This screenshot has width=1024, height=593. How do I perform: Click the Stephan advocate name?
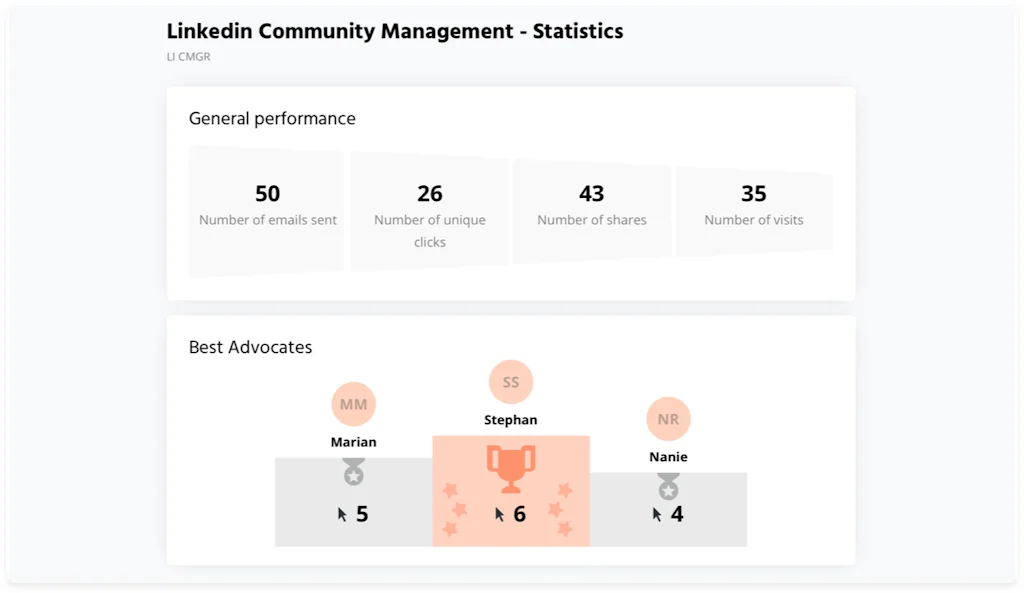pyautogui.click(x=511, y=420)
